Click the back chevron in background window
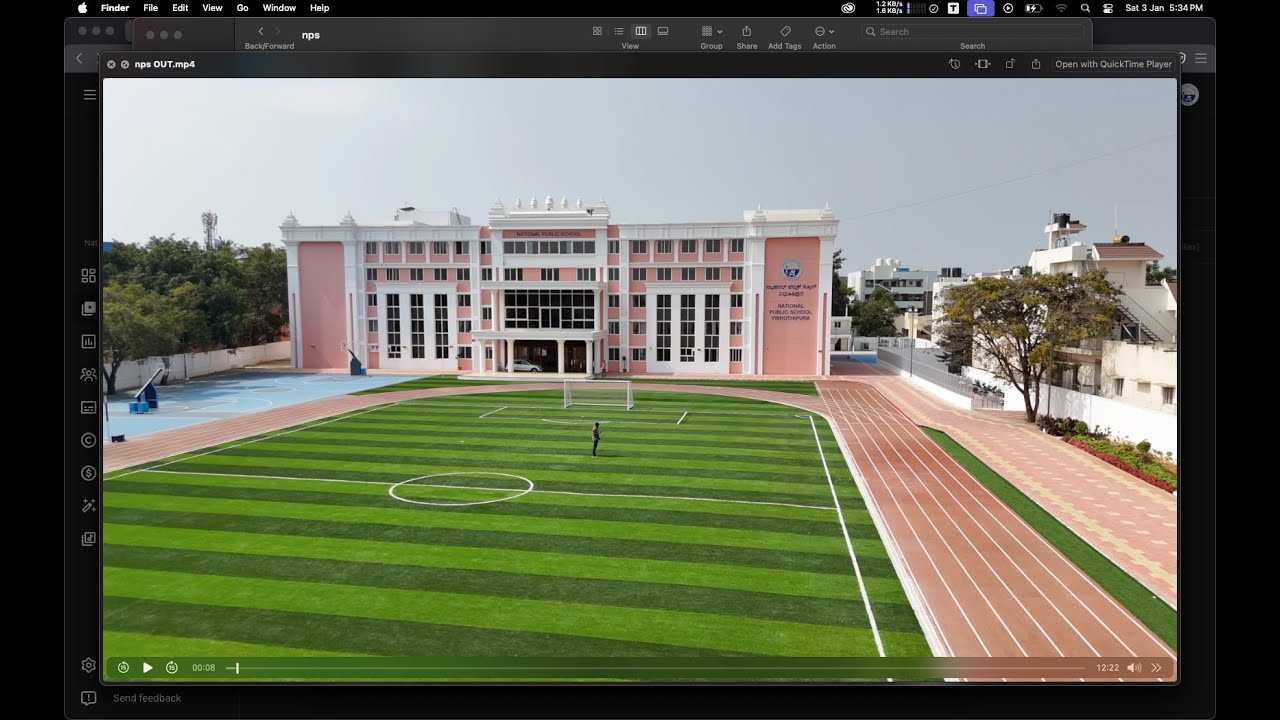The width and height of the screenshot is (1280, 720). tap(80, 58)
